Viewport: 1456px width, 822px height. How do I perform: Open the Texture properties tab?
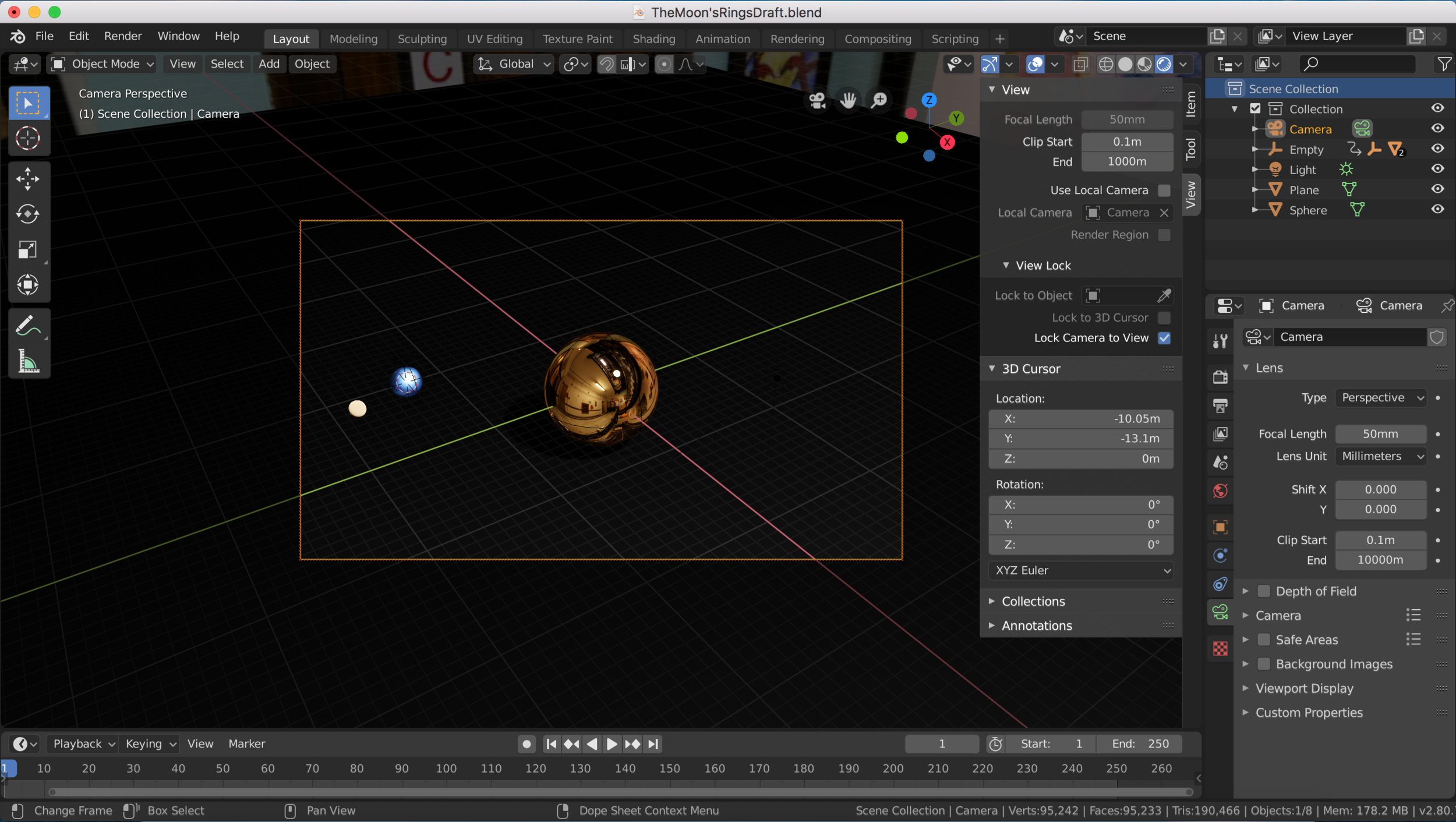pyautogui.click(x=1220, y=648)
